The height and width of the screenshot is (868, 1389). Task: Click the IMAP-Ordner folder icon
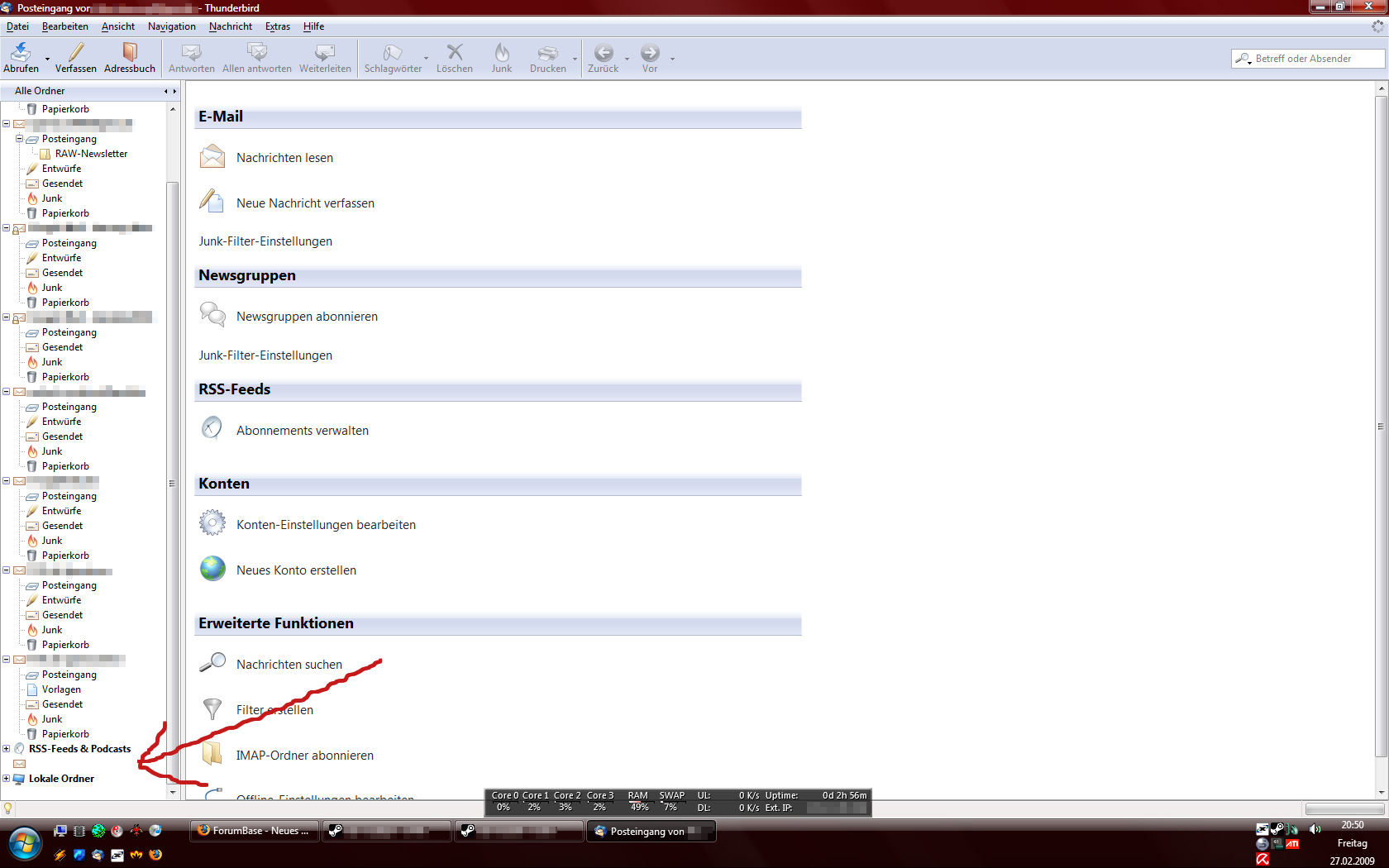click(x=212, y=752)
